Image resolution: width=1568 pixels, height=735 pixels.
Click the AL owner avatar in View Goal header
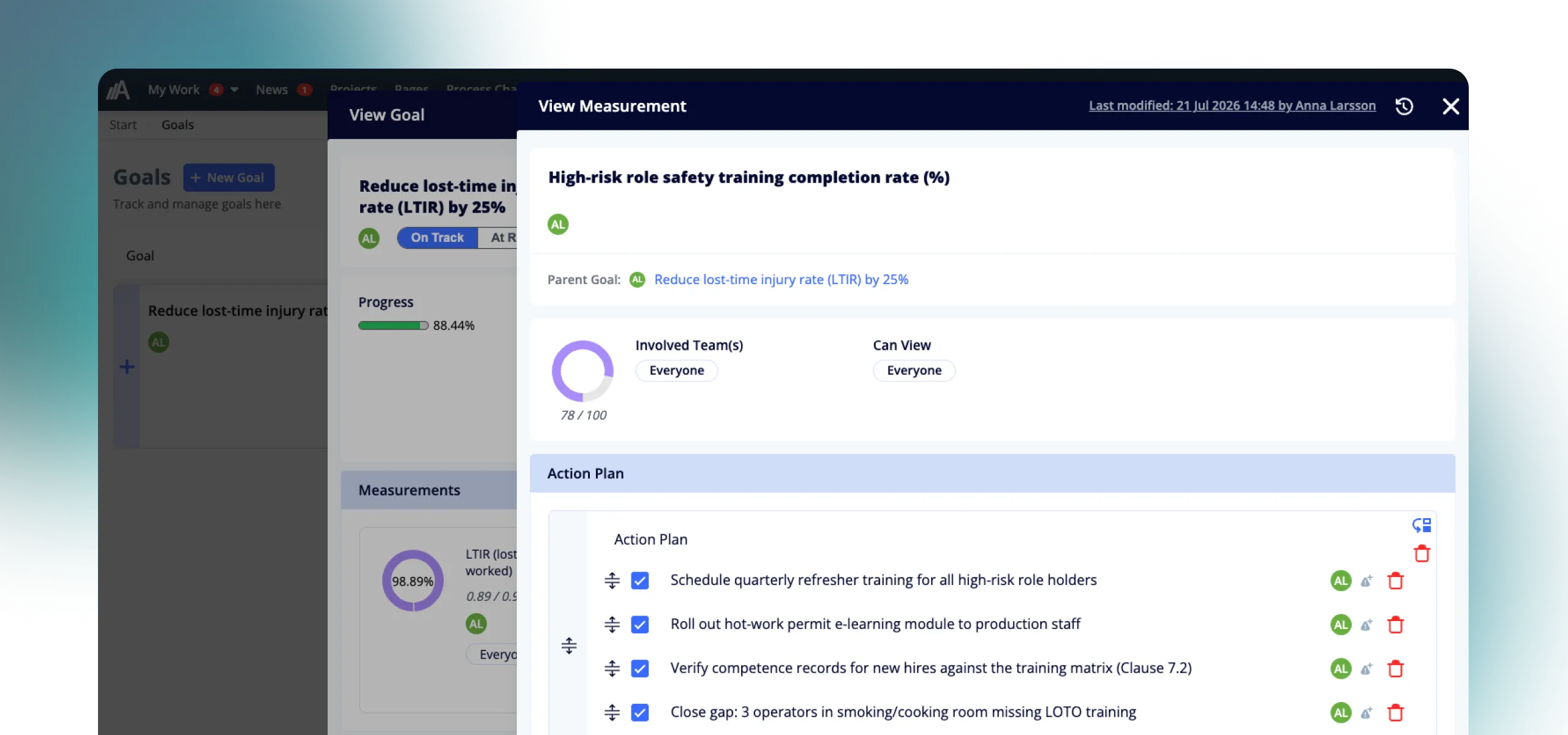(x=369, y=238)
